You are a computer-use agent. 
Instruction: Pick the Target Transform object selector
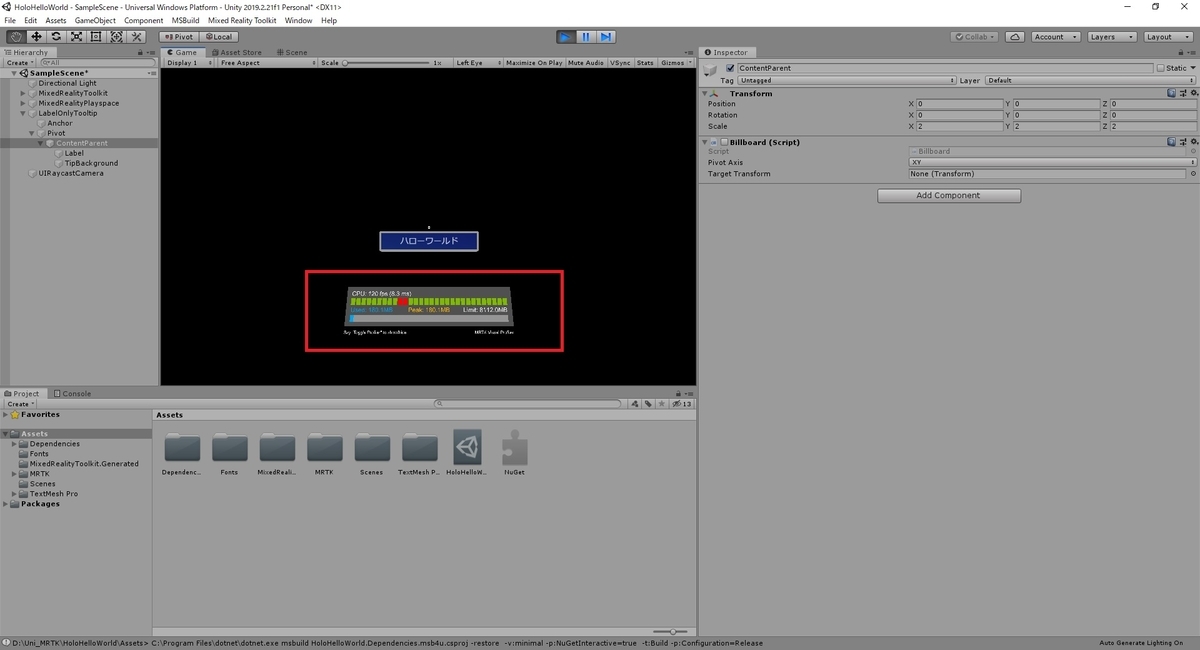(x=1193, y=174)
